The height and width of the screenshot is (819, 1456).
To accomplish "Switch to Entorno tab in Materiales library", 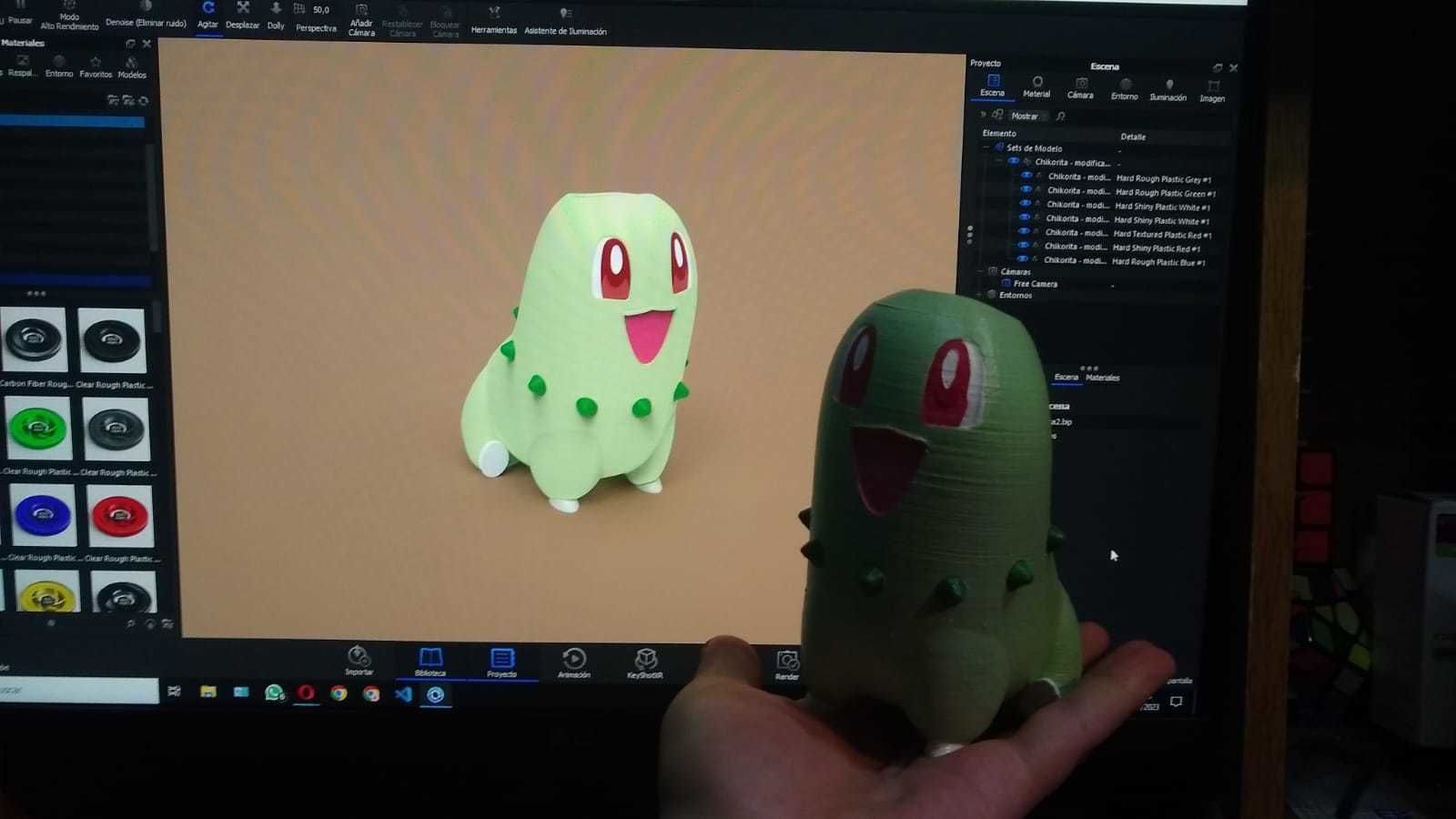I will coord(59,67).
